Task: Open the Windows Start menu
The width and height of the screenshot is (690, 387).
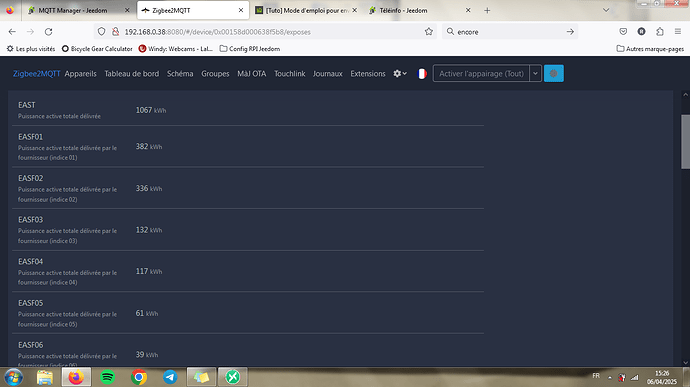Action: pyautogui.click(x=14, y=377)
